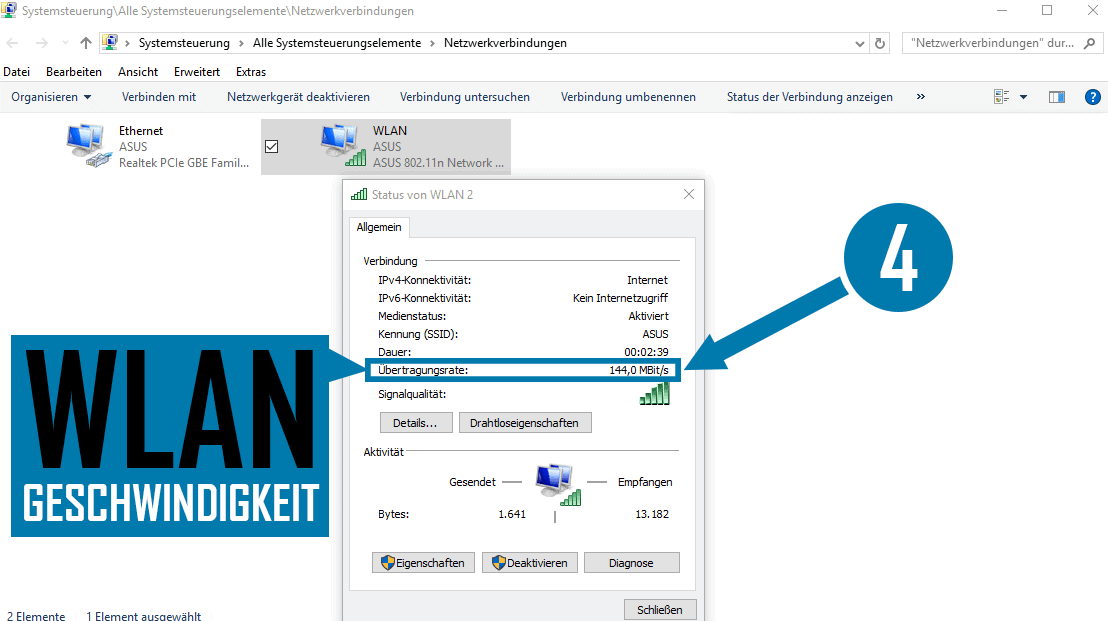Select the WLAN adapter icon
The image size is (1108, 621).
point(341,143)
